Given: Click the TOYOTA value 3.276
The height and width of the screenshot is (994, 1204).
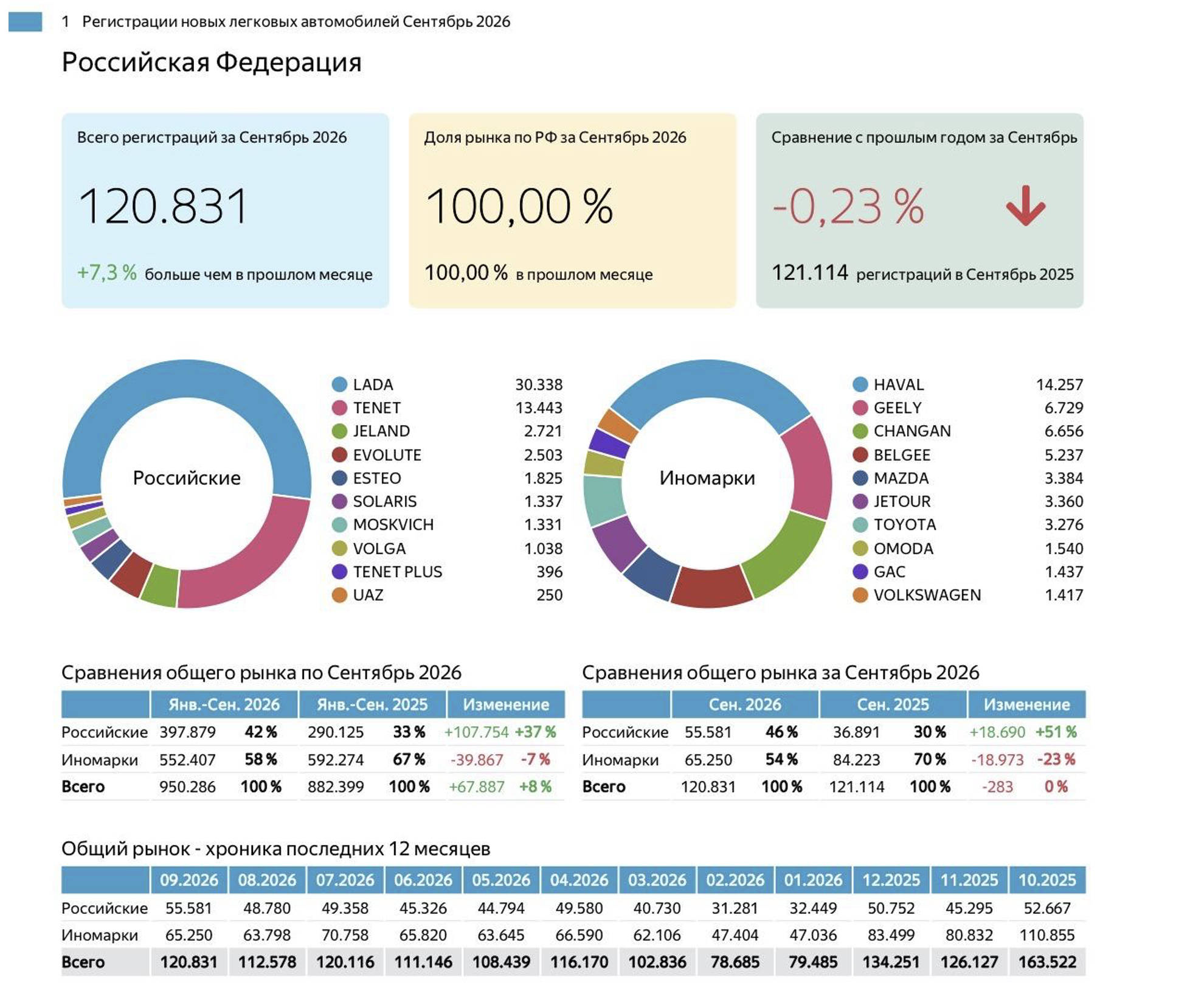Looking at the screenshot, I should click(1064, 524).
